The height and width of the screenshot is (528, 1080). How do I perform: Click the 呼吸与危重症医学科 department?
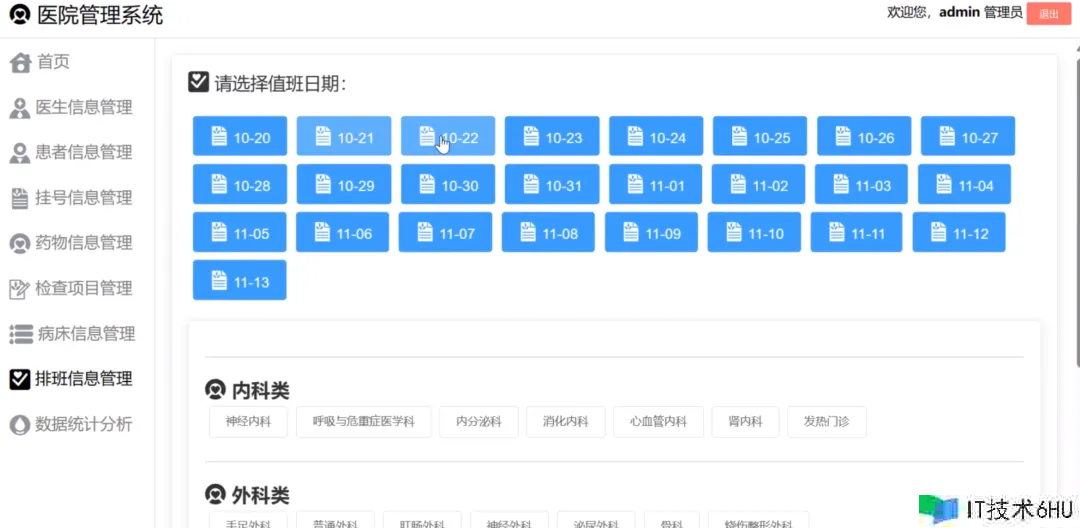363,422
